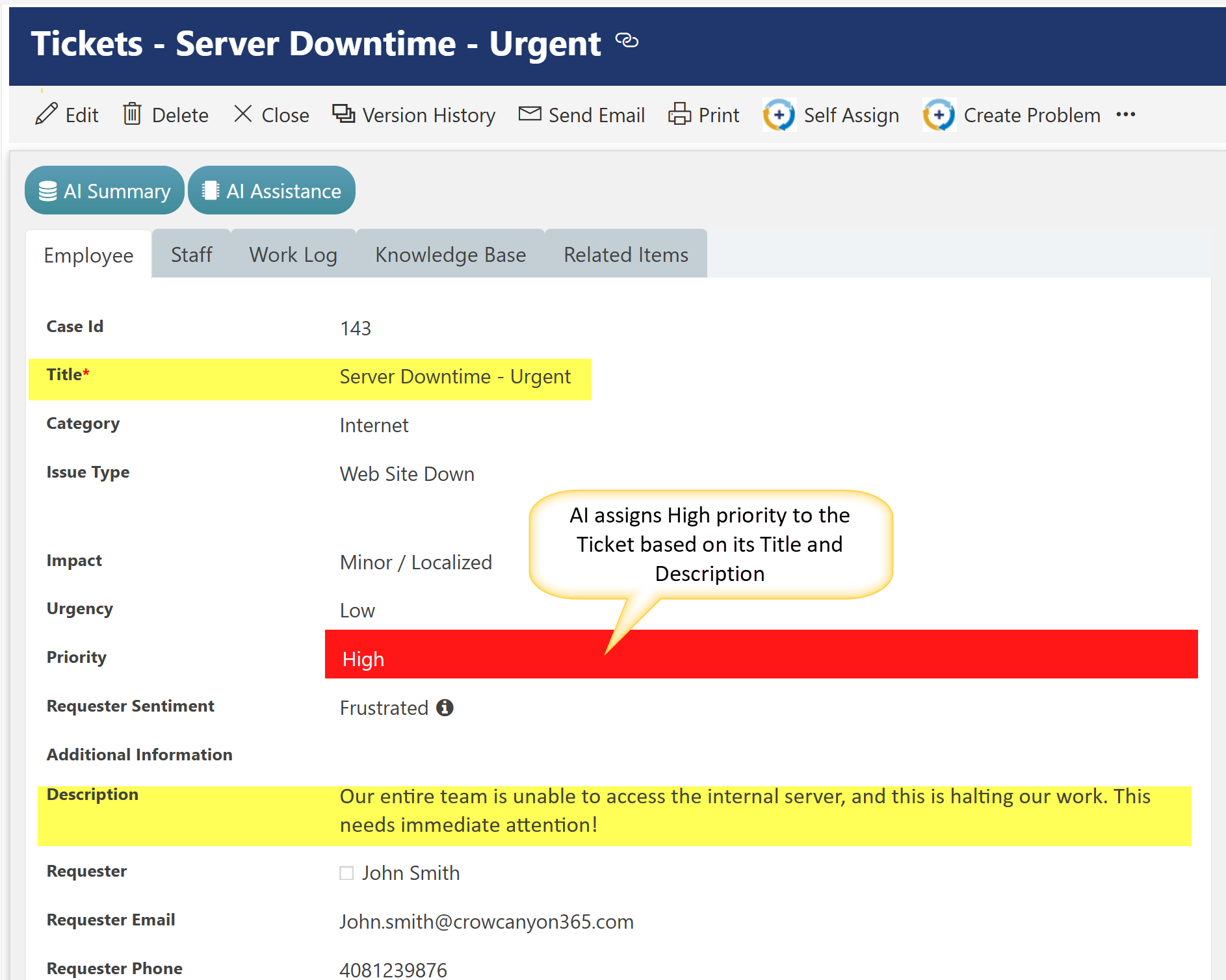The image size is (1226, 980).
Task: Click the Self Assign icon
Action: click(779, 115)
